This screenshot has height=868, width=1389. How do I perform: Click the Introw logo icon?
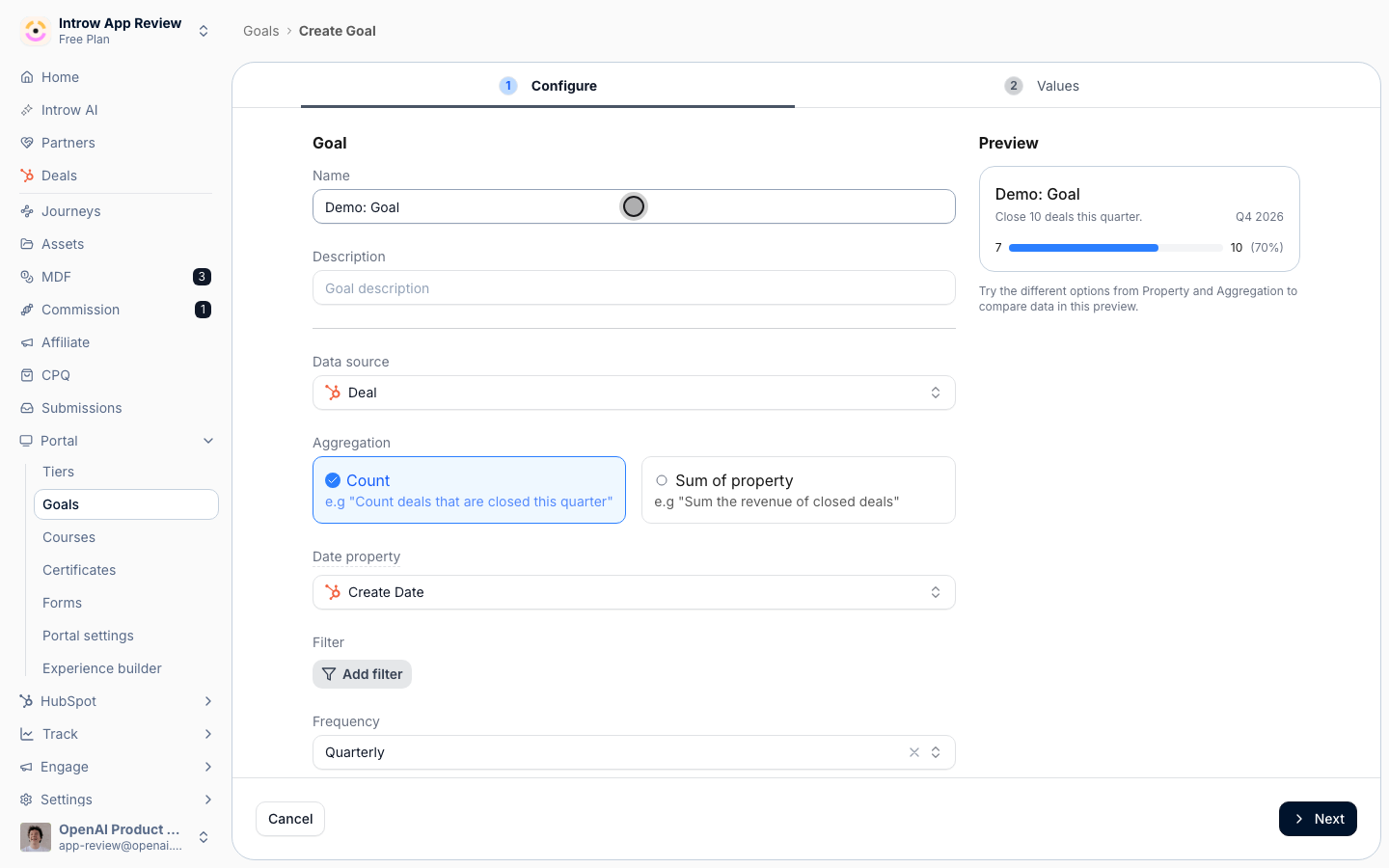tap(36, 31)
